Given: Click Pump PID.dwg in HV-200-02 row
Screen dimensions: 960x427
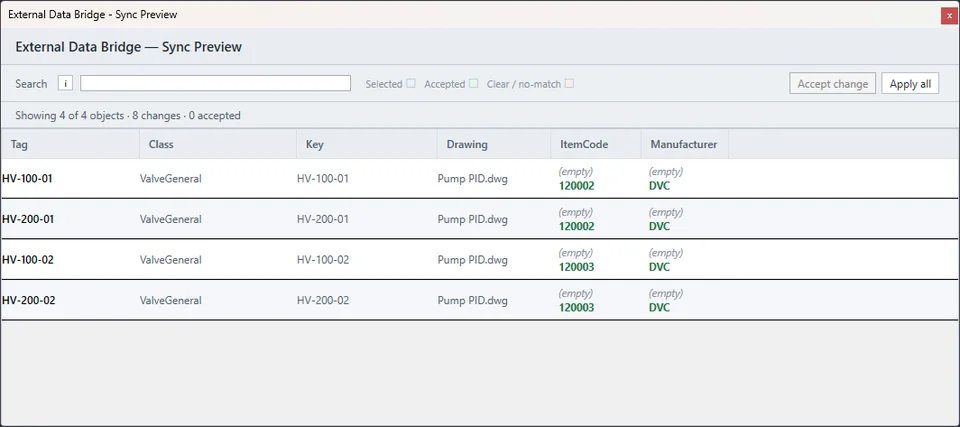Looking at the screenshot, I should click(473, 301).
